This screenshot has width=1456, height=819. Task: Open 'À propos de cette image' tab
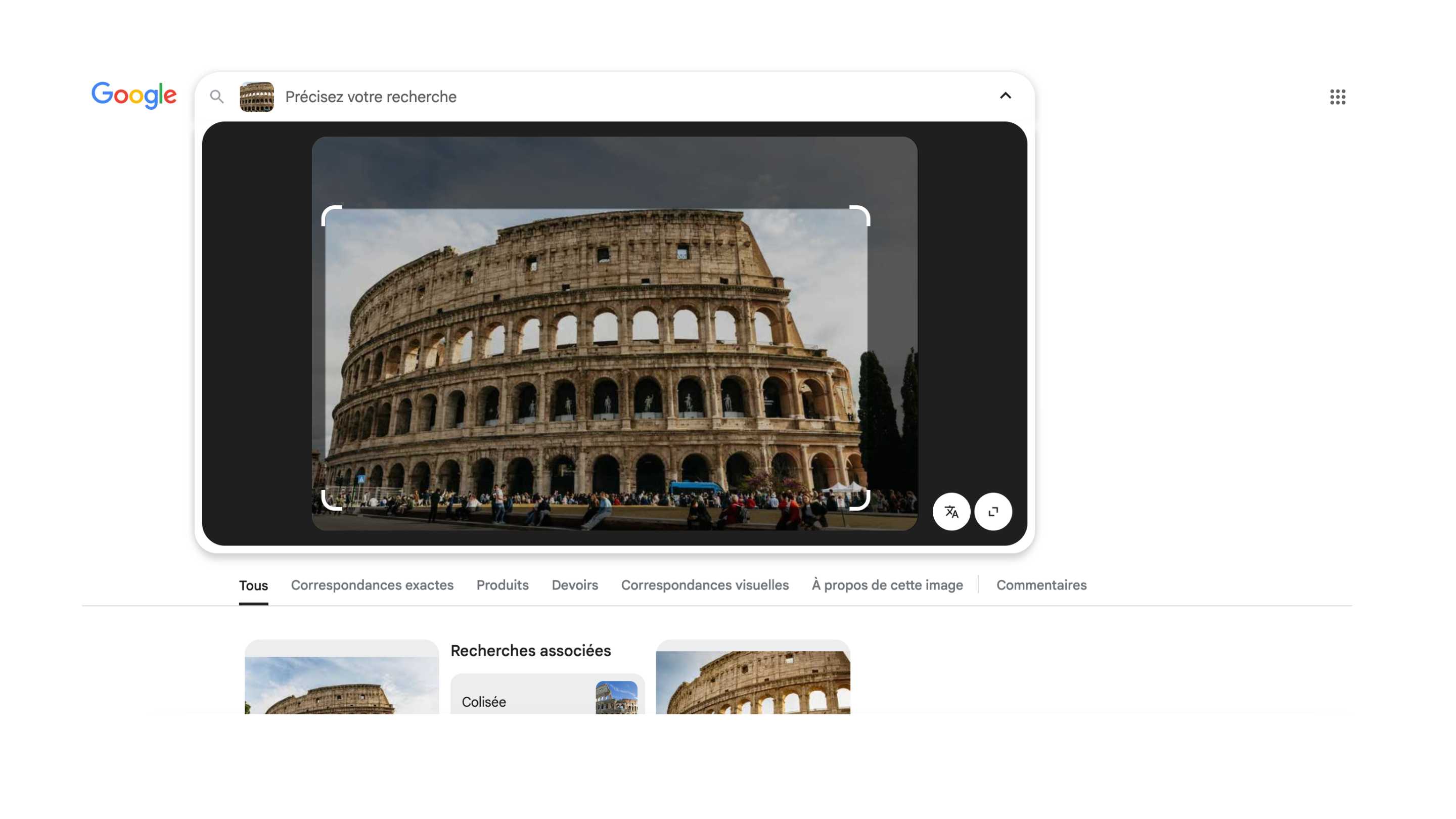click(x=887, y=585)
